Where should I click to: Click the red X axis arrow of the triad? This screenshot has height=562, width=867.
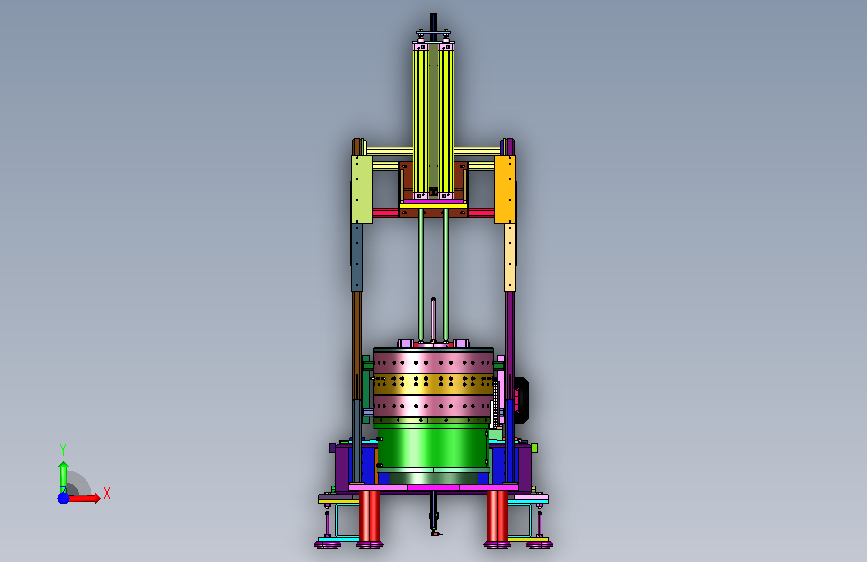click(x=84, y=498)
